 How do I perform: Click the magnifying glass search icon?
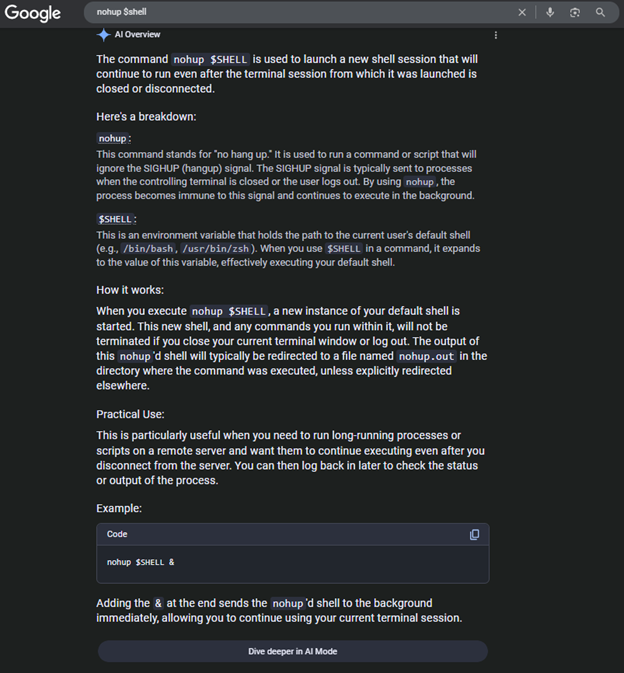600,12
